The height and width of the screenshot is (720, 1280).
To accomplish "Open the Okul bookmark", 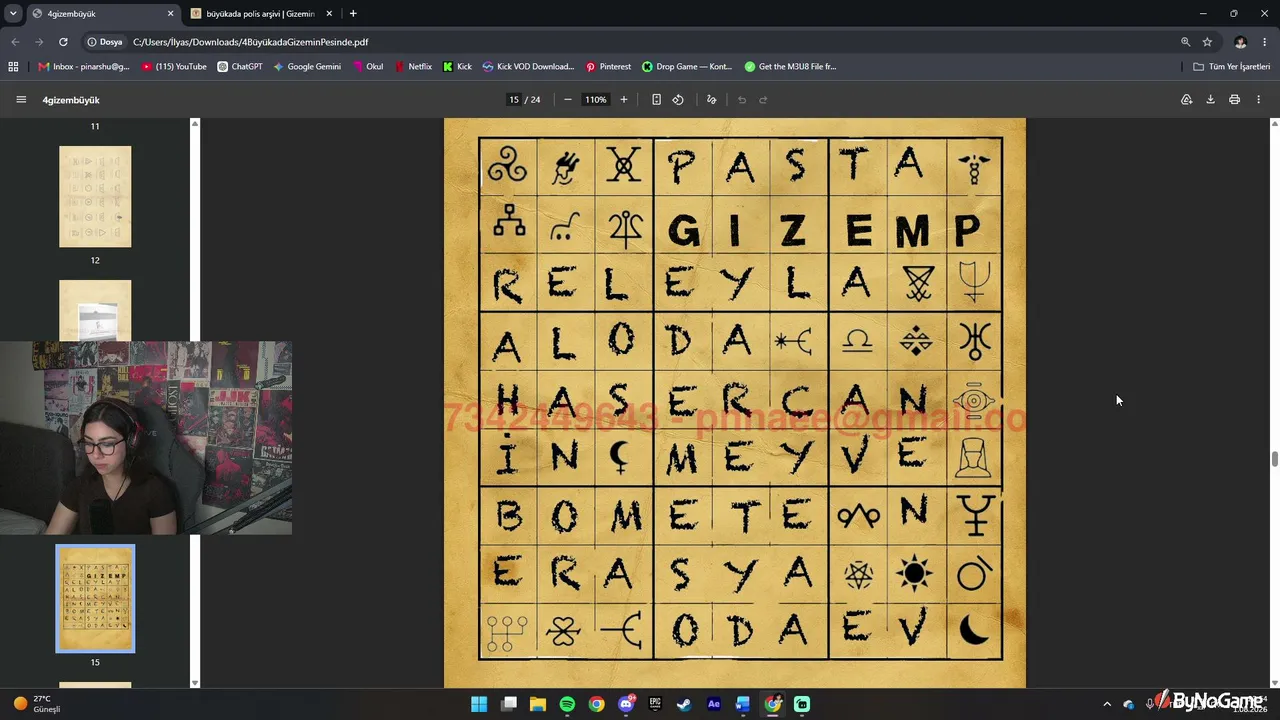I will coord(367,67).
